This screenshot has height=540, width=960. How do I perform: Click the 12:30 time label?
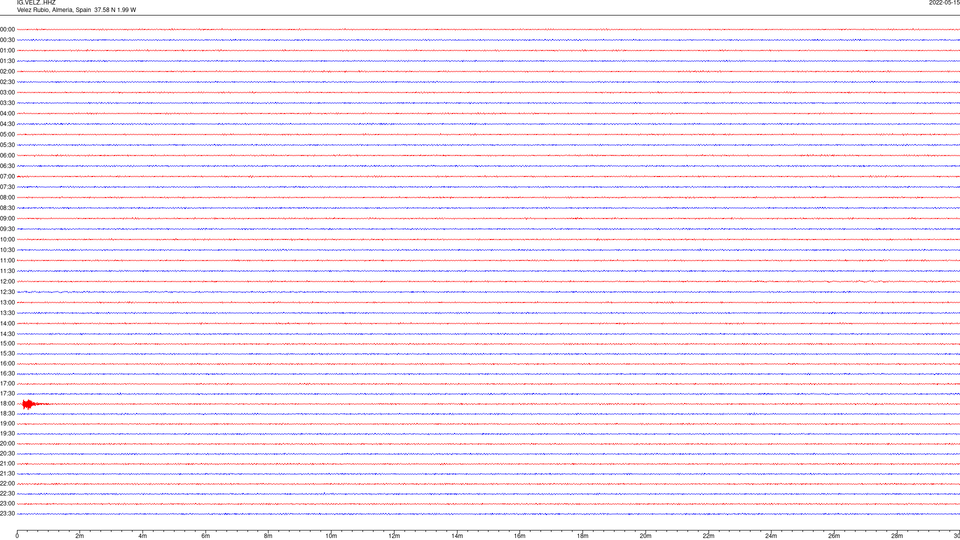pyautogui.click(x=7, y=292)
